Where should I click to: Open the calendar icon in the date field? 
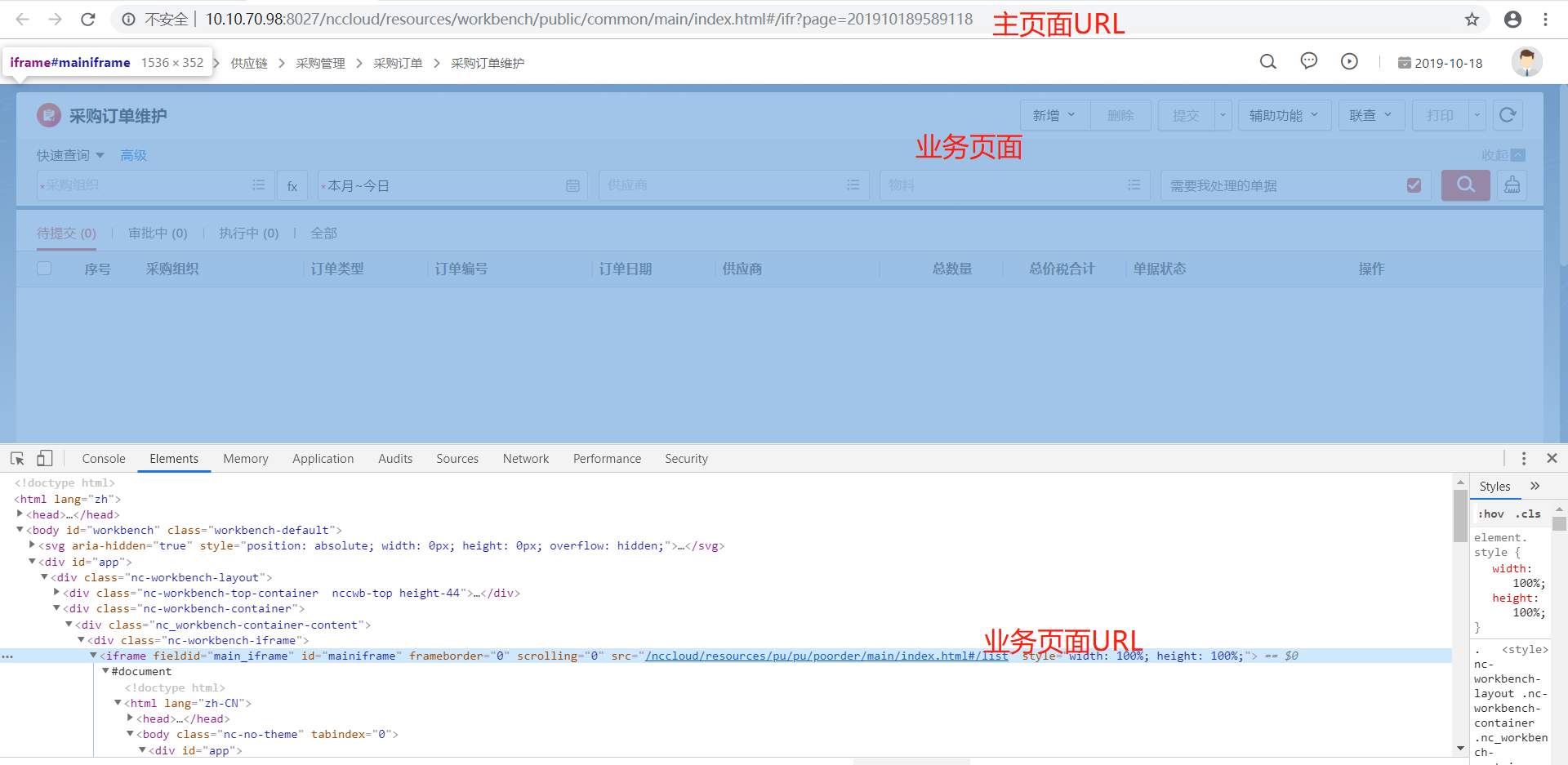[x=572, y=186]
